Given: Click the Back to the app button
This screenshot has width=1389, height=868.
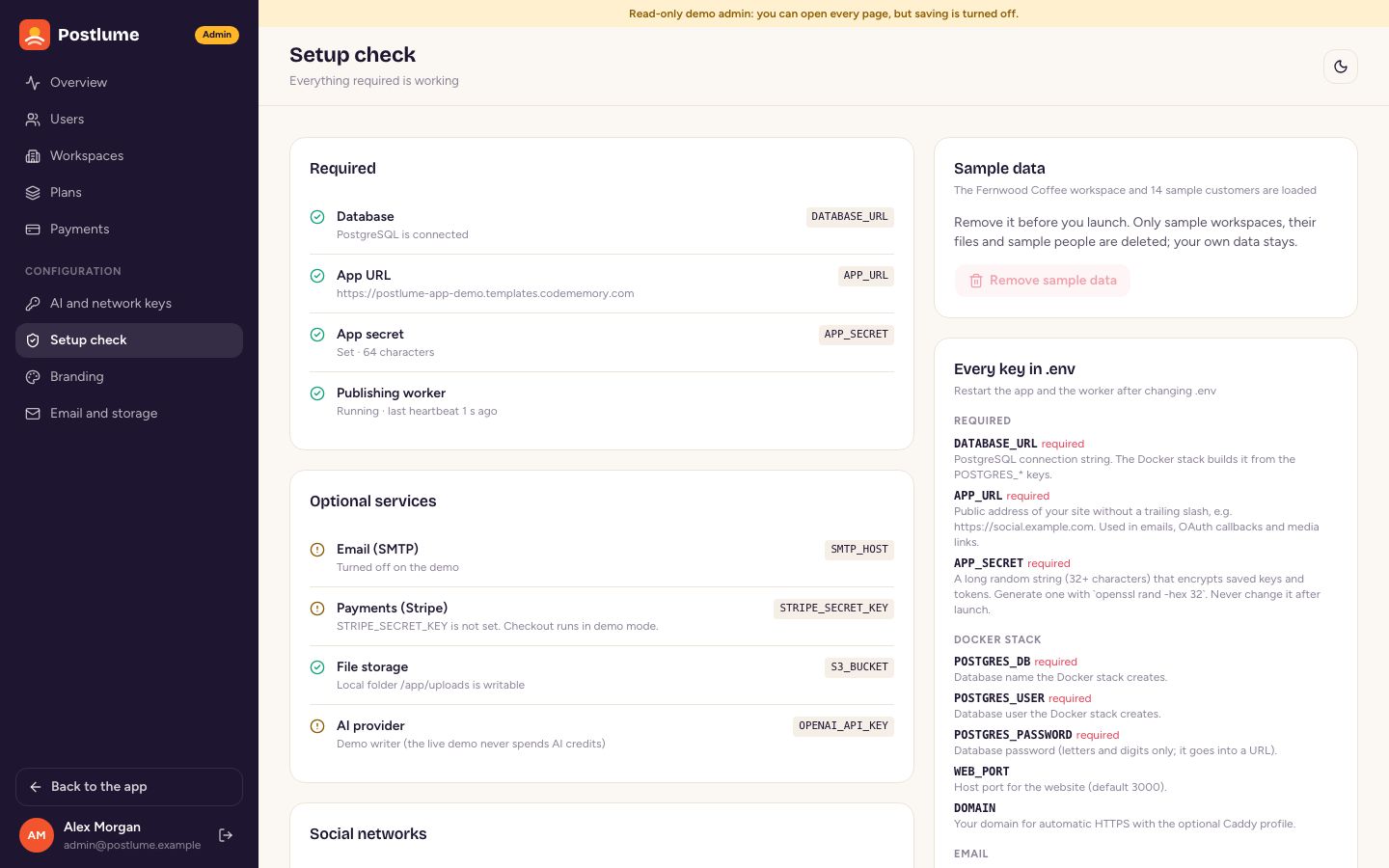Looking at the screenshot, I should click(x=129, y=787).
